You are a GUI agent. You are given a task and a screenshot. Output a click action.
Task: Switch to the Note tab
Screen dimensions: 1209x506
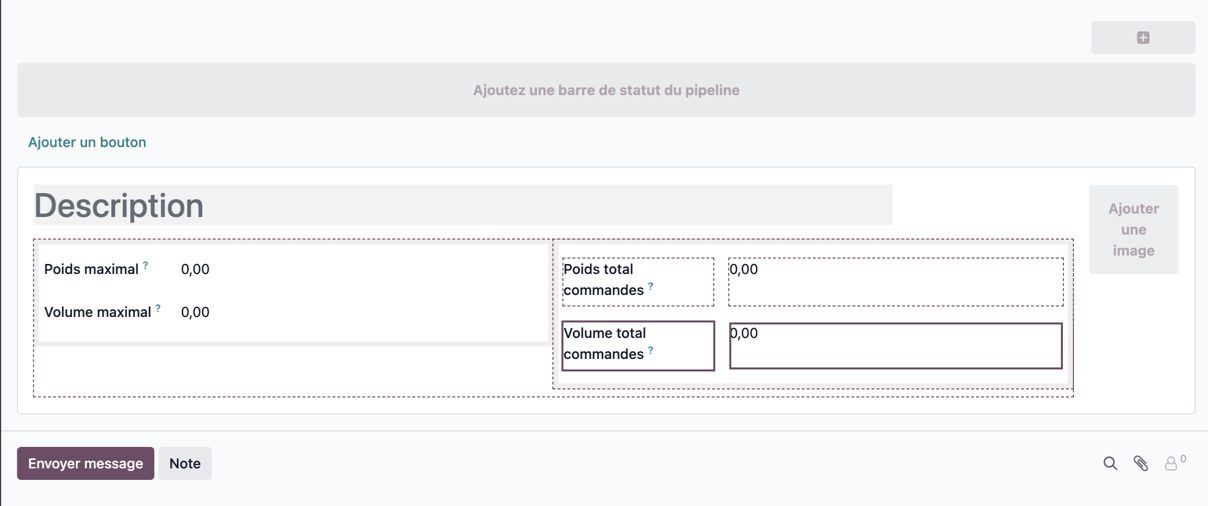click(185, 463)
